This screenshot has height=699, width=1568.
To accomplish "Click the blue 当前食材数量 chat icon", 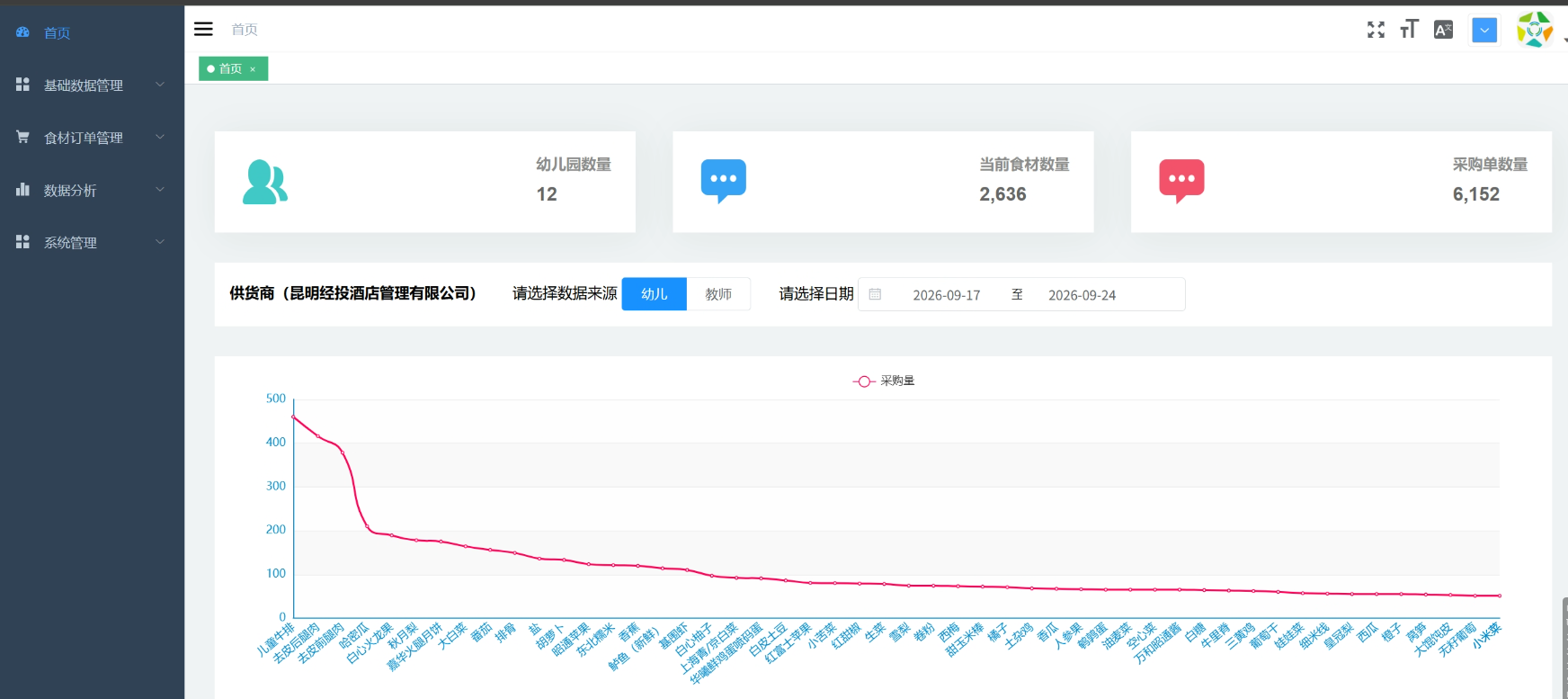I will 723,181.
